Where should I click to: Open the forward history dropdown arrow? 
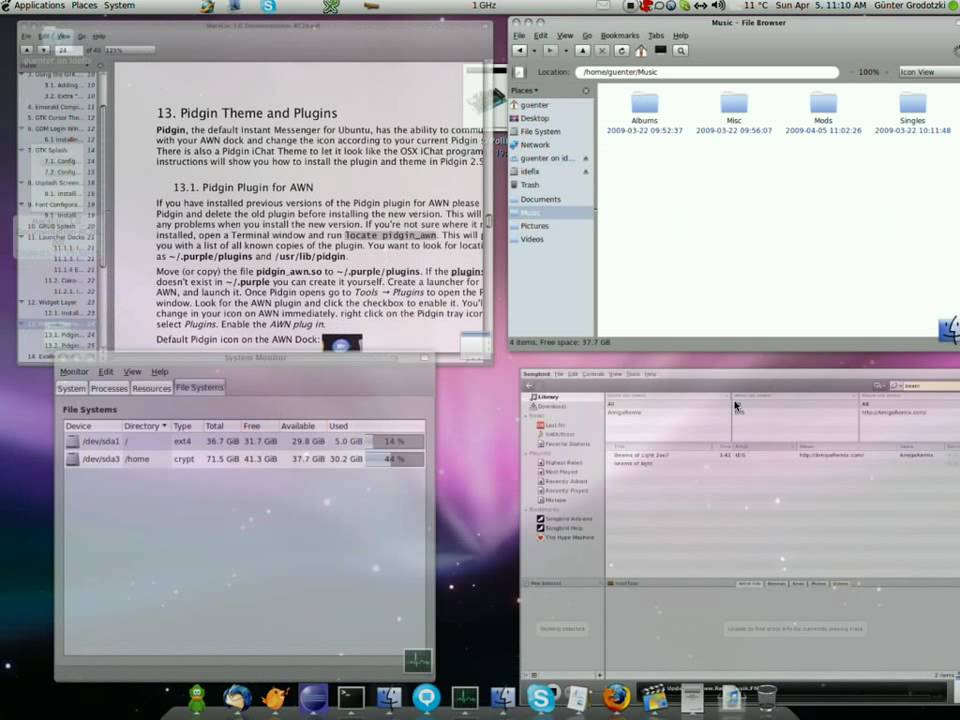pos(565,51)
